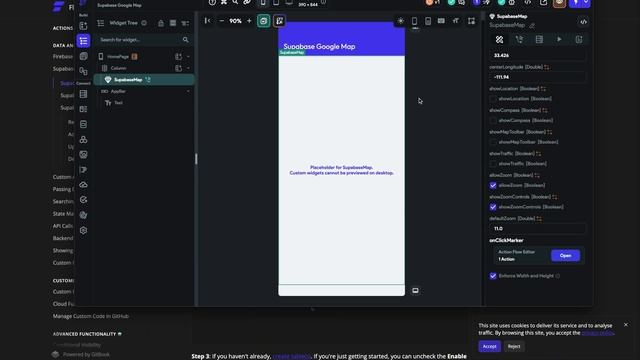Open variable binding for showMapToolbar
This screenshot has height=360, width=640.
(550, 132)
